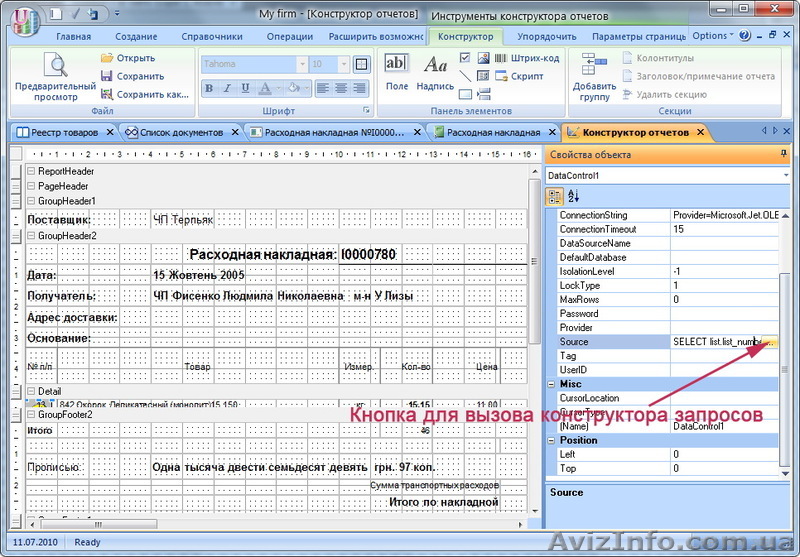Switch properties to categorized view
This screenshot has width=800, height=557.
555,196
